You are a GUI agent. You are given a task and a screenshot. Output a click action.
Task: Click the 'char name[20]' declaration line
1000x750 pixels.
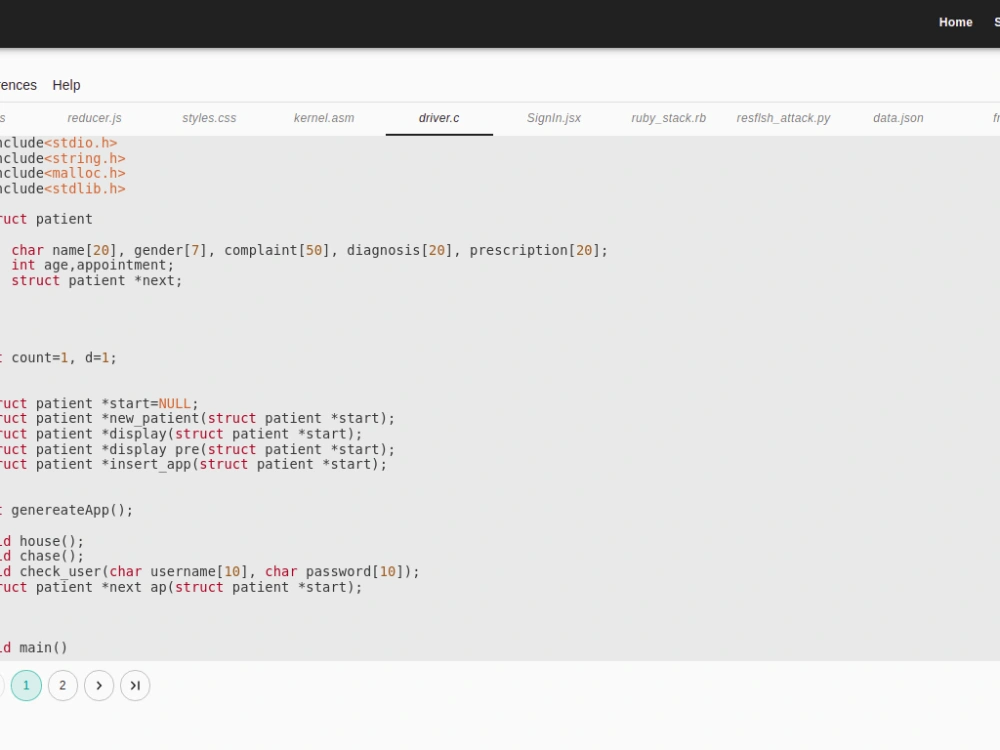tap(309, 250)
